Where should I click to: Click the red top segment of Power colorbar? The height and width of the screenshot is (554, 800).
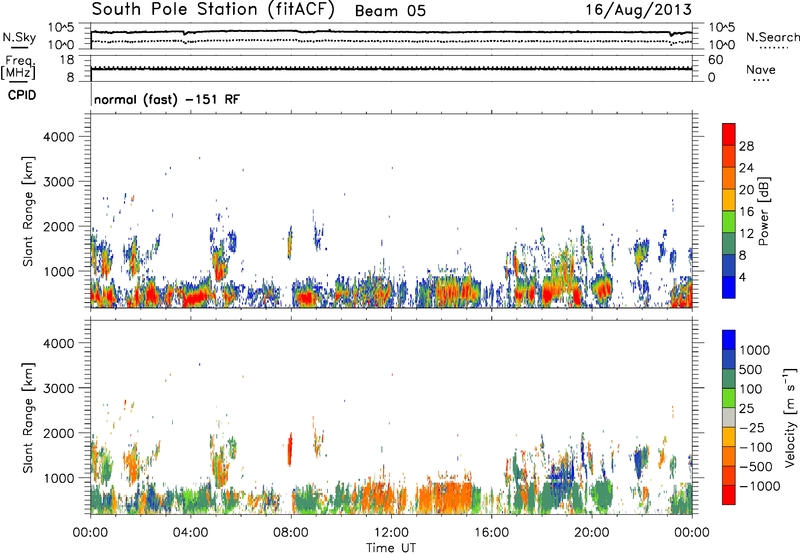(x=729, y=134)
